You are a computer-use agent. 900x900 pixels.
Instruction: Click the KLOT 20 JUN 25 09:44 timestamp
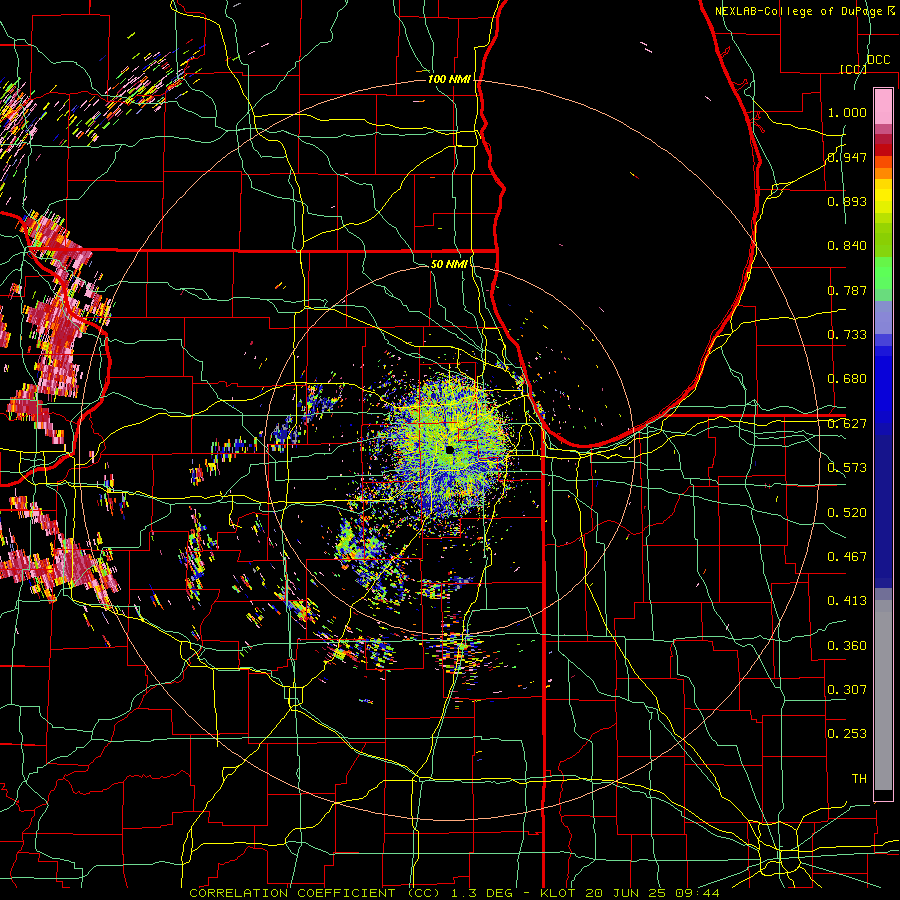tap(630, 893)
